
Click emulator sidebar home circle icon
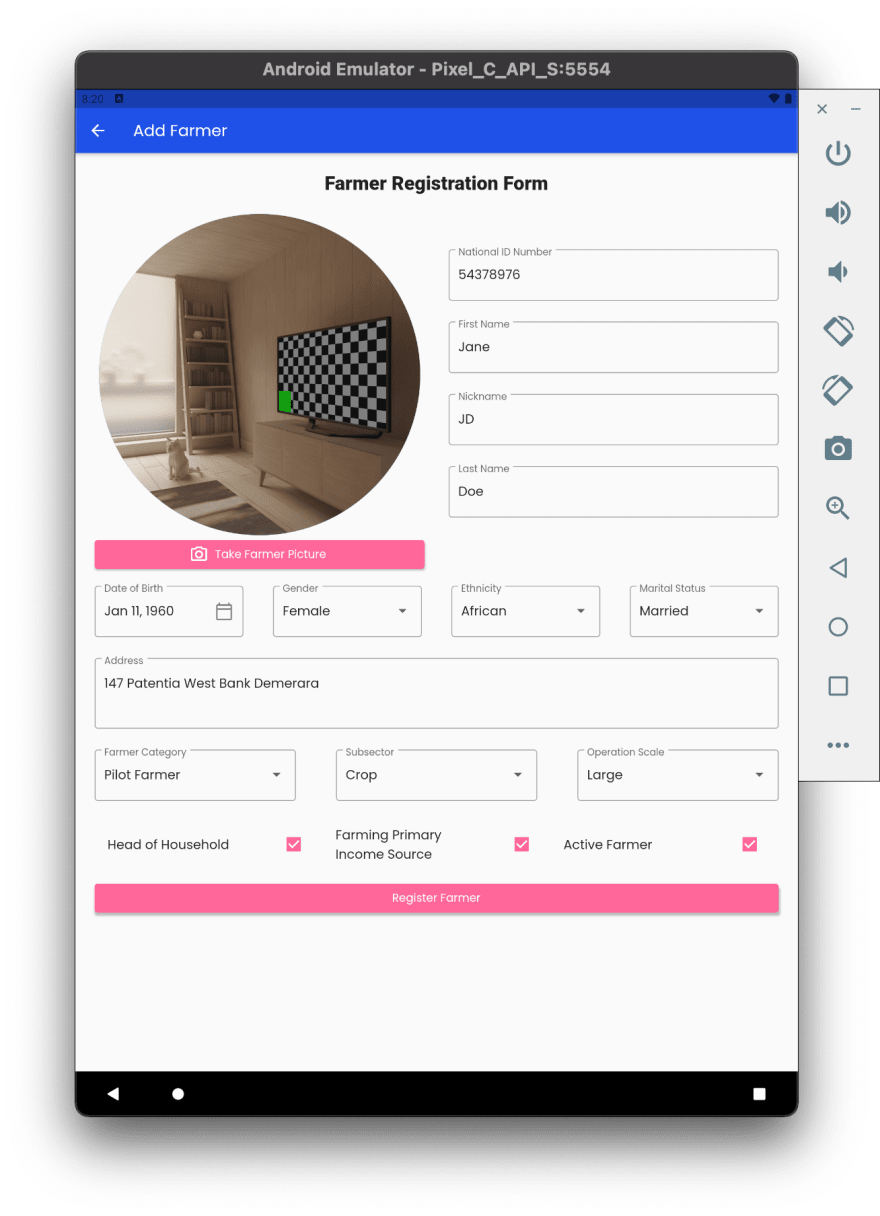(838, 627)
